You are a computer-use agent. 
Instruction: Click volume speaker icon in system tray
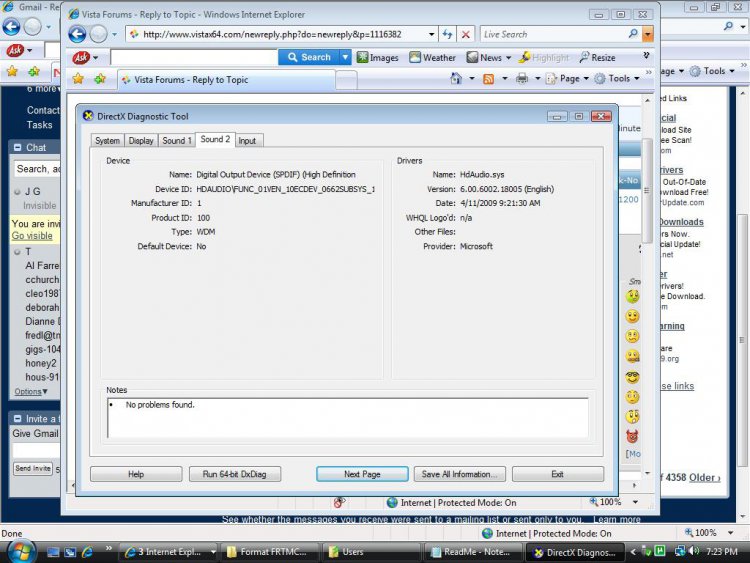click(x=694, y=552)
